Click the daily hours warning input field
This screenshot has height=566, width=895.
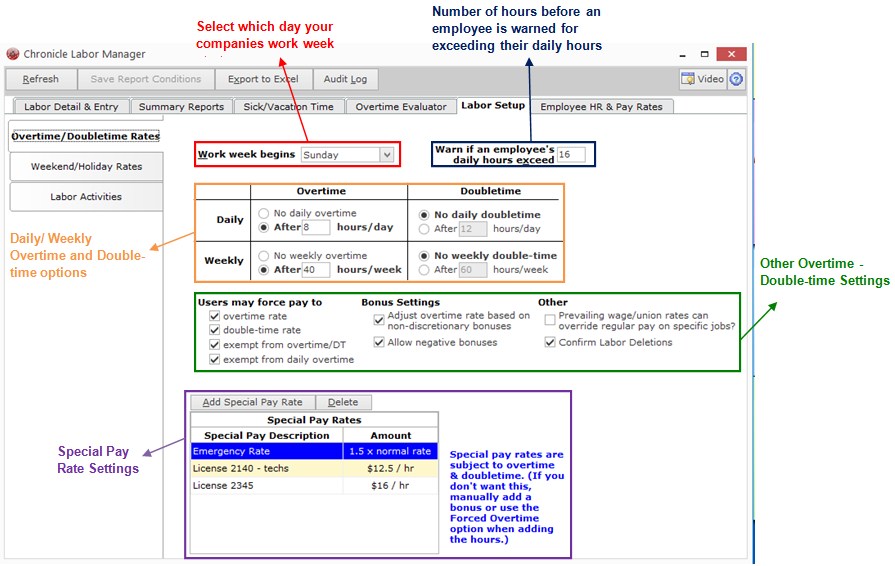point(571,155)
